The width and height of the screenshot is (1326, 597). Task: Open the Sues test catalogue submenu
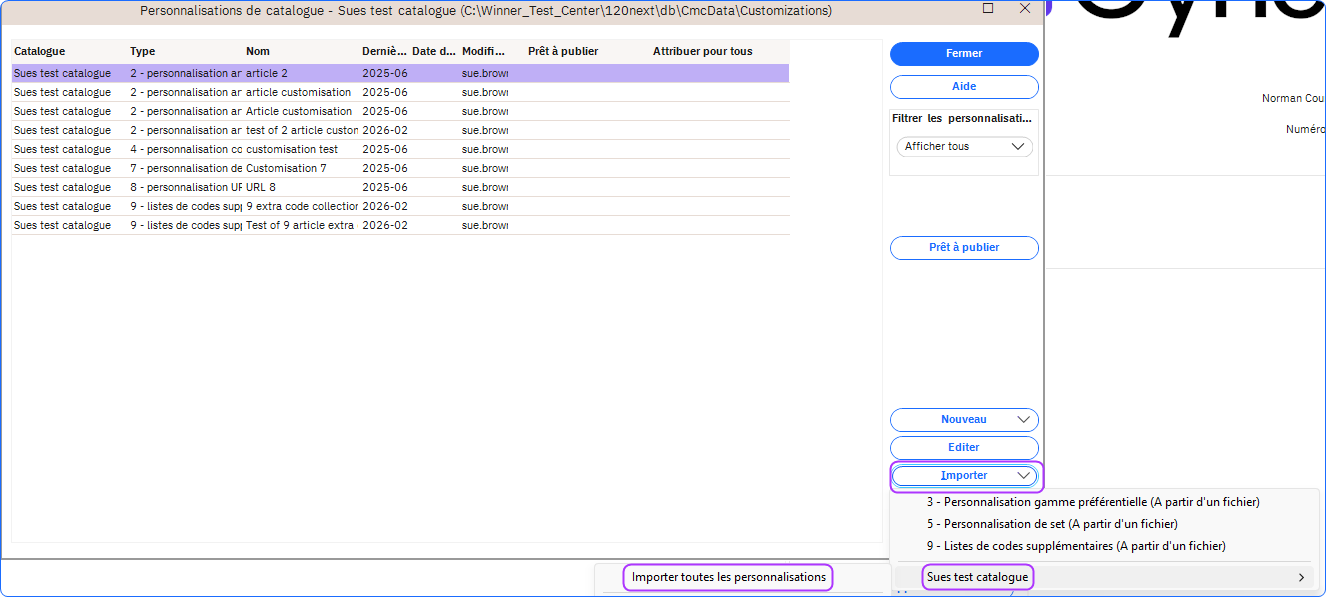pyautogui.click(x=977, y=577)
